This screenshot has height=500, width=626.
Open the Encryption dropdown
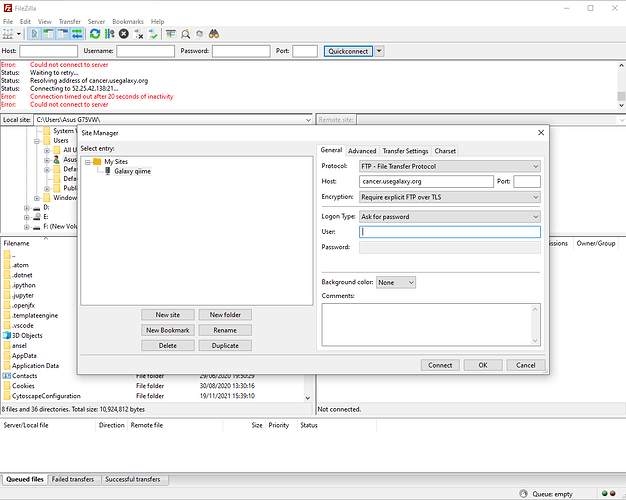449,197
